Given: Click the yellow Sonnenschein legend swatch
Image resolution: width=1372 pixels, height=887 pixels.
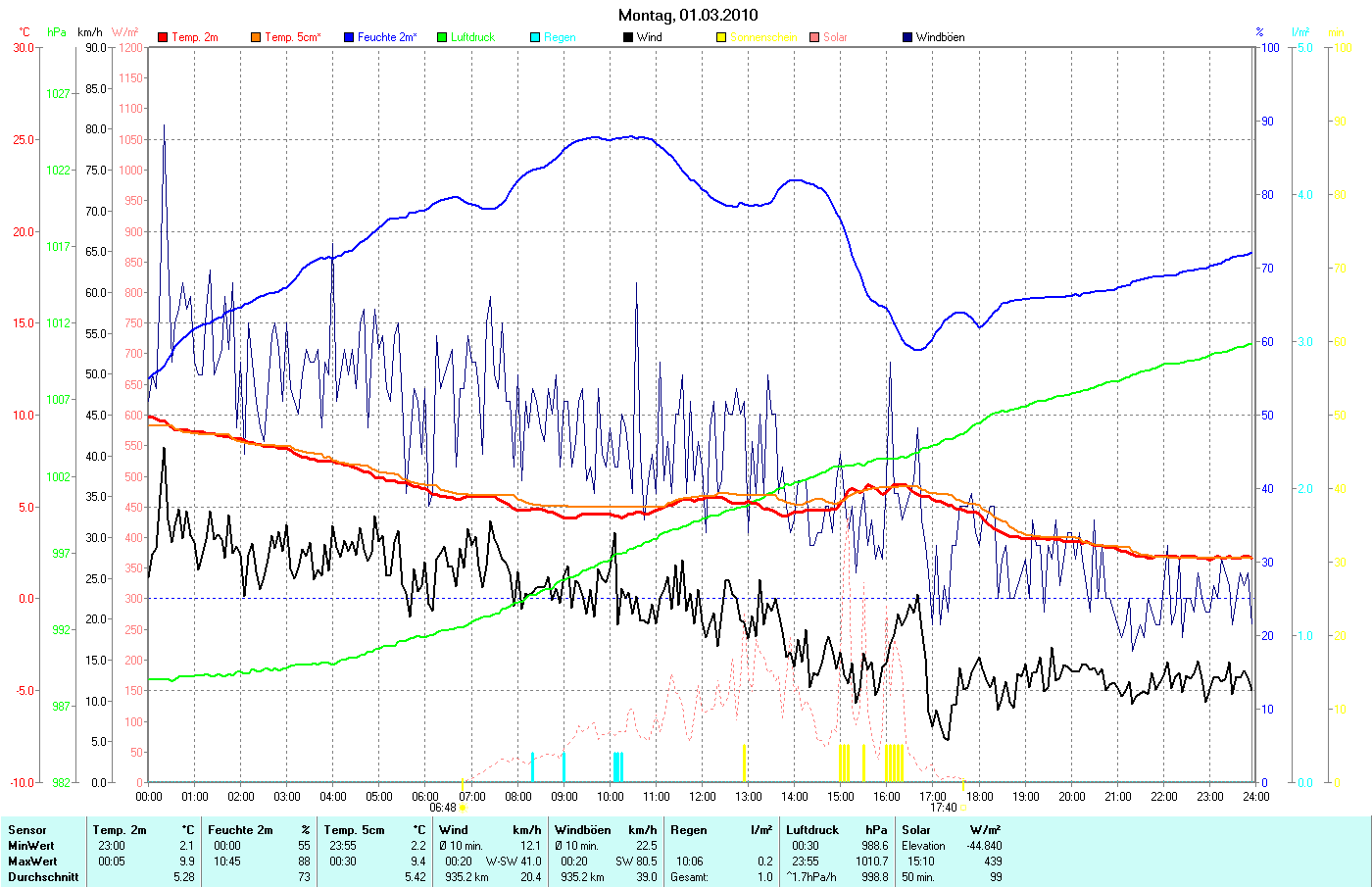Looking at the screenshot, I should [x=721, y=37].
